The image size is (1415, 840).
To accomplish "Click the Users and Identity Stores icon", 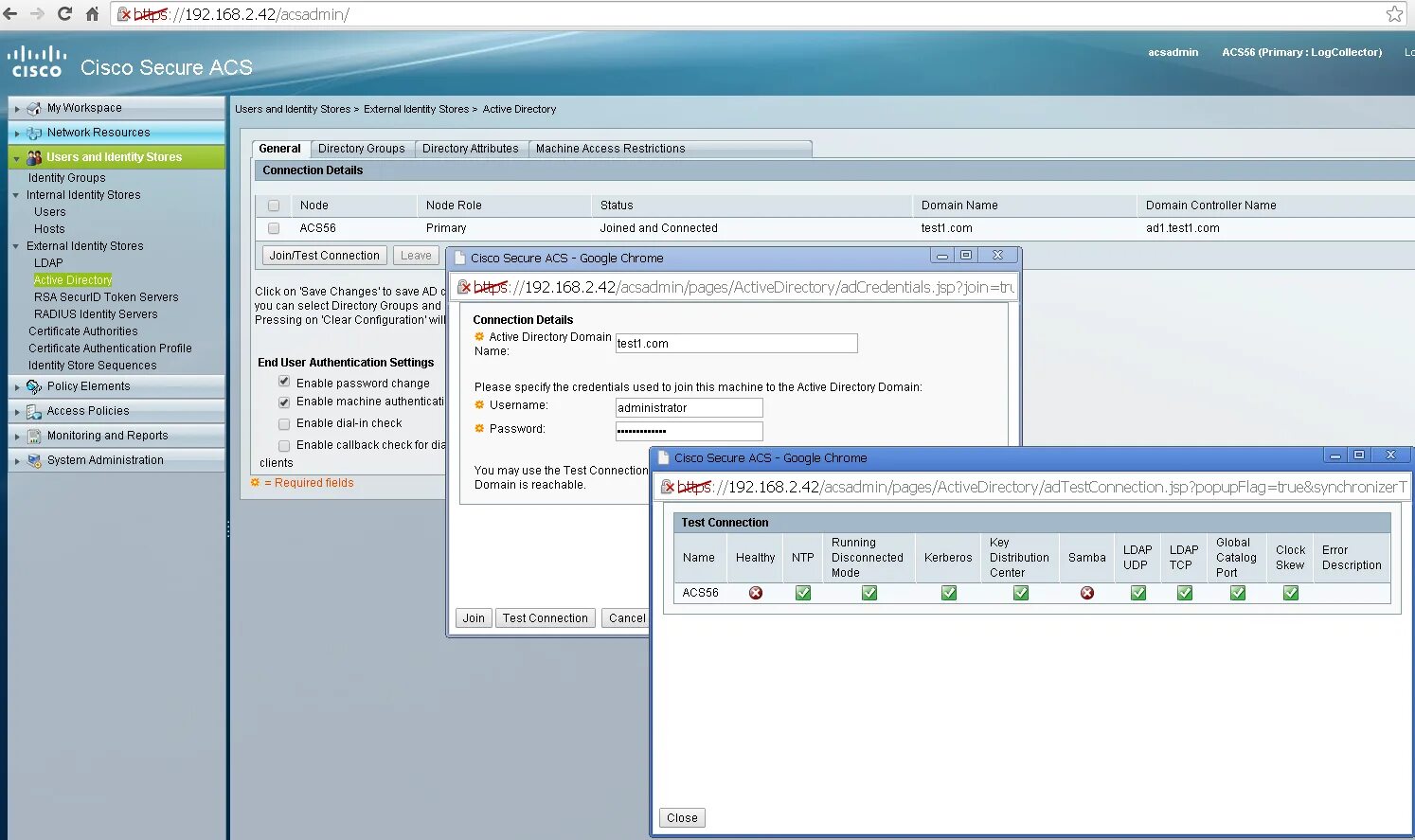I will [x=34, y=157].
